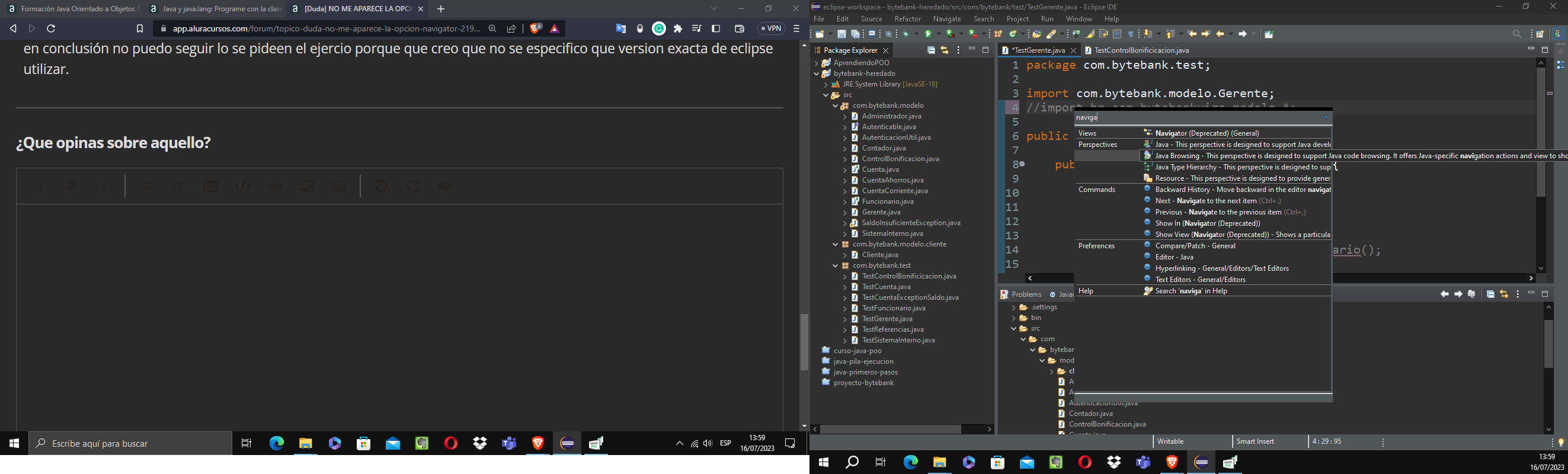Click the browser reload button
Screen dimensions: 1568x474
52,28
